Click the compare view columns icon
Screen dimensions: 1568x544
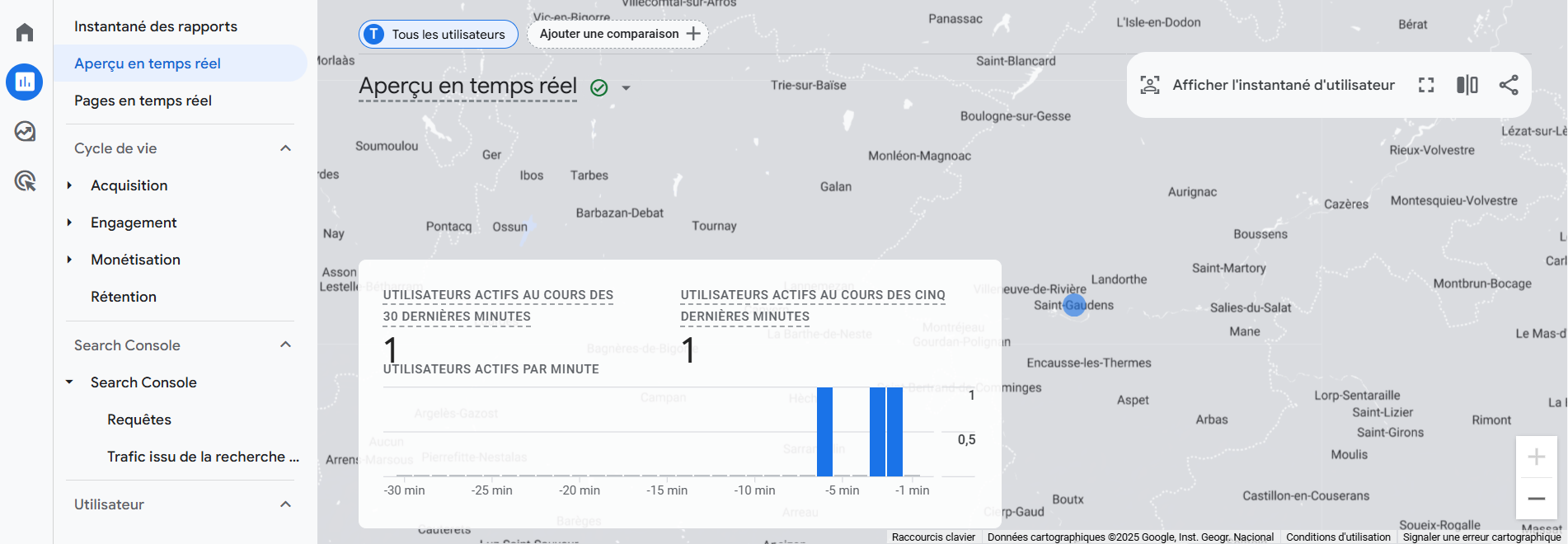coord(1467,85)
